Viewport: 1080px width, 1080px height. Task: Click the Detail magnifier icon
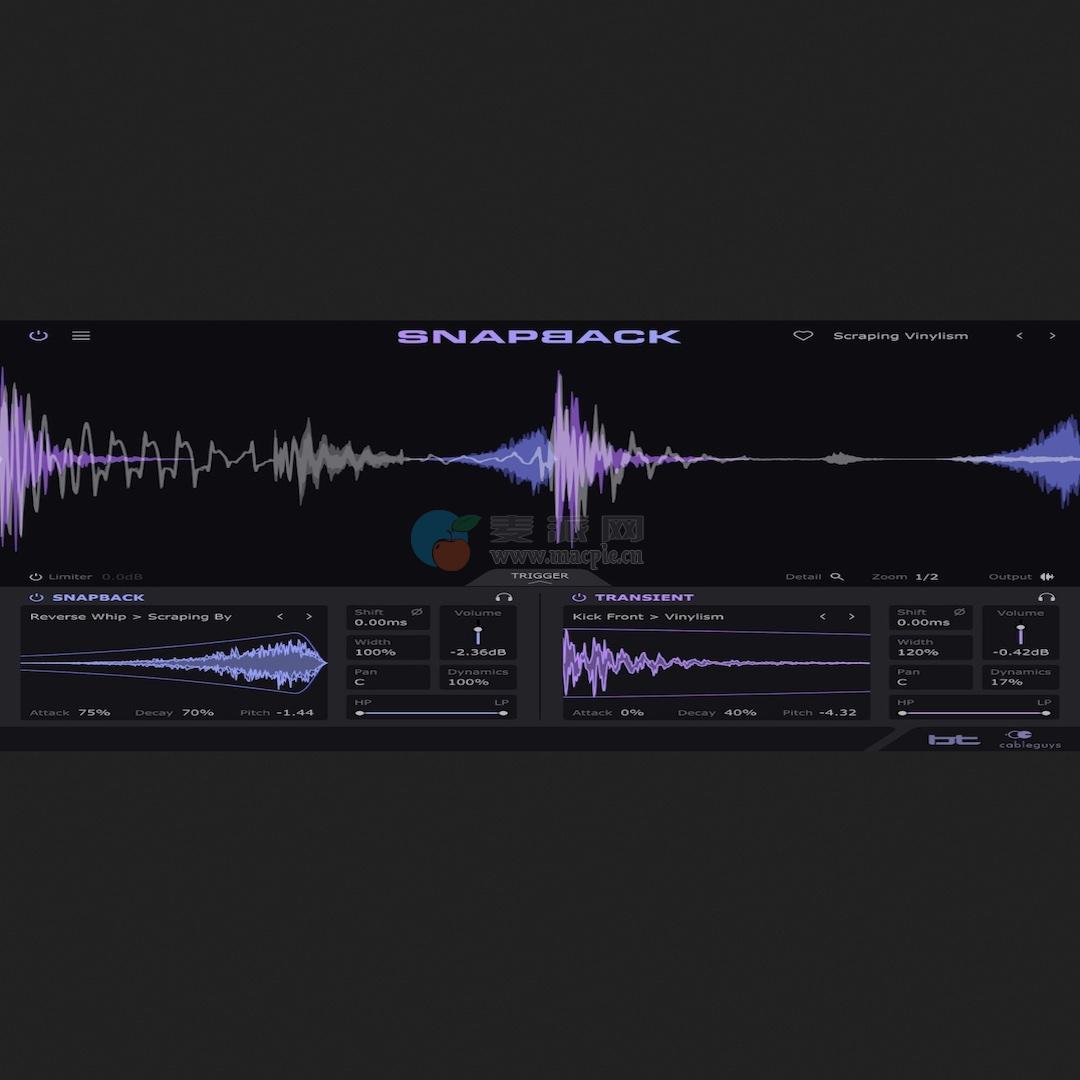(x=837, y=577)
